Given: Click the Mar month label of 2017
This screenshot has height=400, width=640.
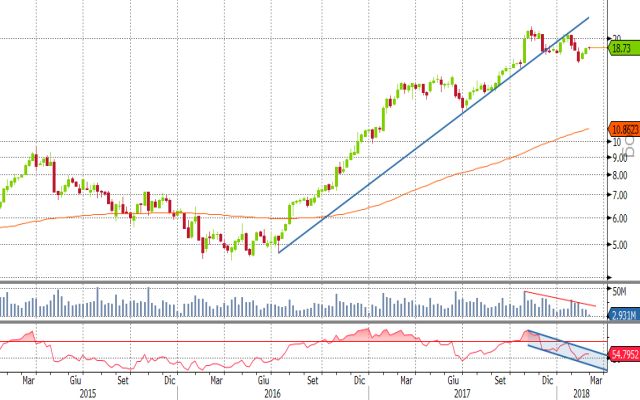Looking at the screenshot, I should 406,380.
